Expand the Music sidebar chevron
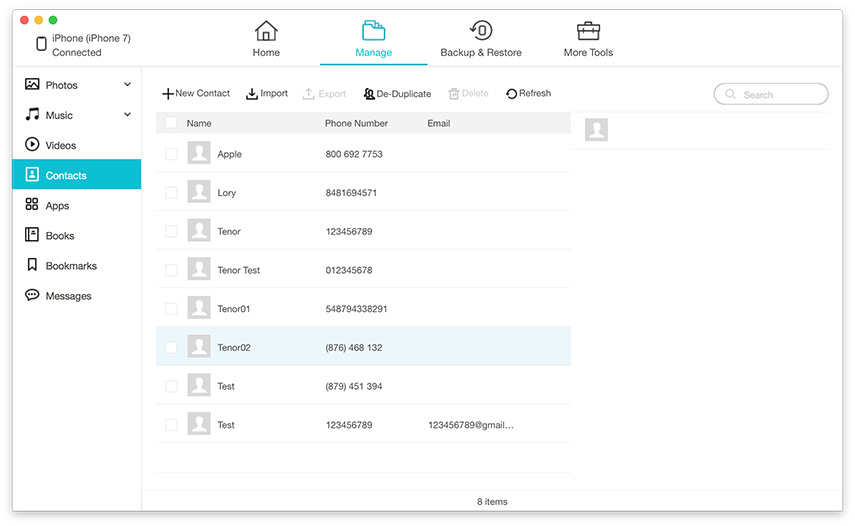The width and height of the screenshot is (855, 526). coord(127,115)
